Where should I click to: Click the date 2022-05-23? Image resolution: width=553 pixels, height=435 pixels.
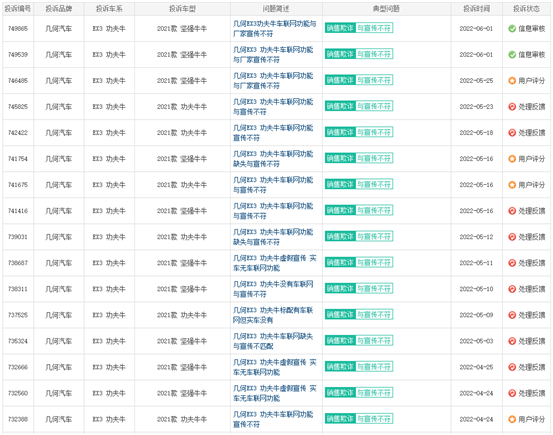(476, 107)
